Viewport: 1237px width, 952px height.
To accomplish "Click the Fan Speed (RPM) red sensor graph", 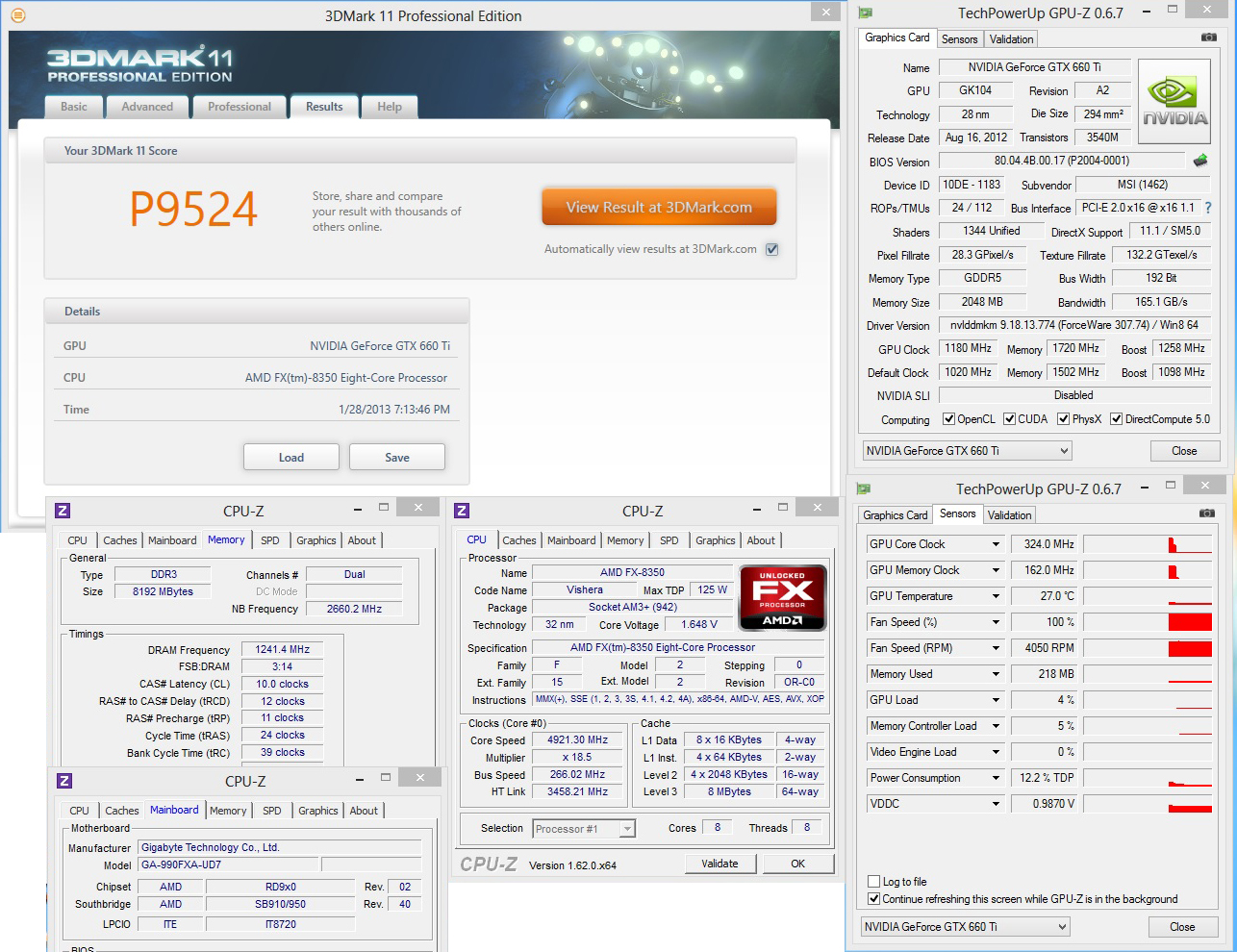I will [1147, 648].
